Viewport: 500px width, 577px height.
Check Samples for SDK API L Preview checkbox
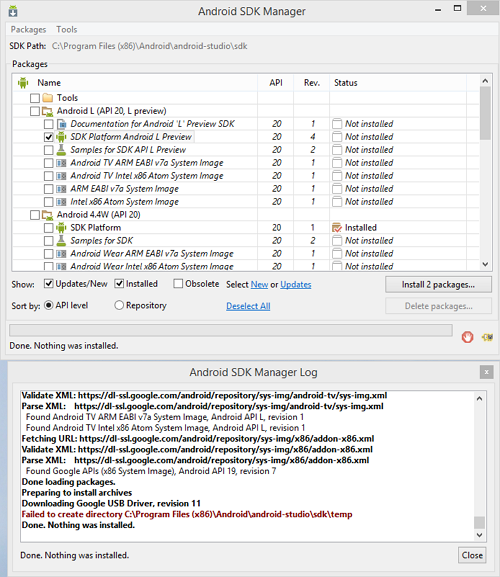click(x=49, y=150)
